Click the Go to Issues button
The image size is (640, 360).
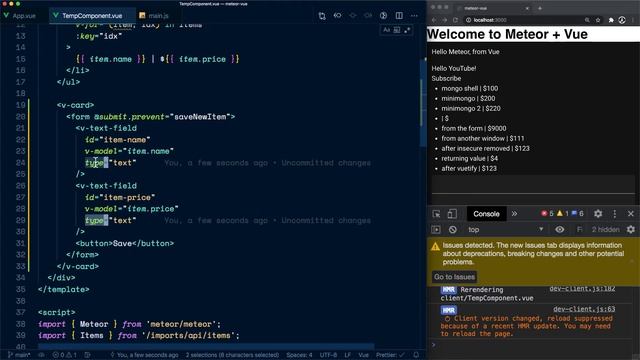(x=454, y=277)
